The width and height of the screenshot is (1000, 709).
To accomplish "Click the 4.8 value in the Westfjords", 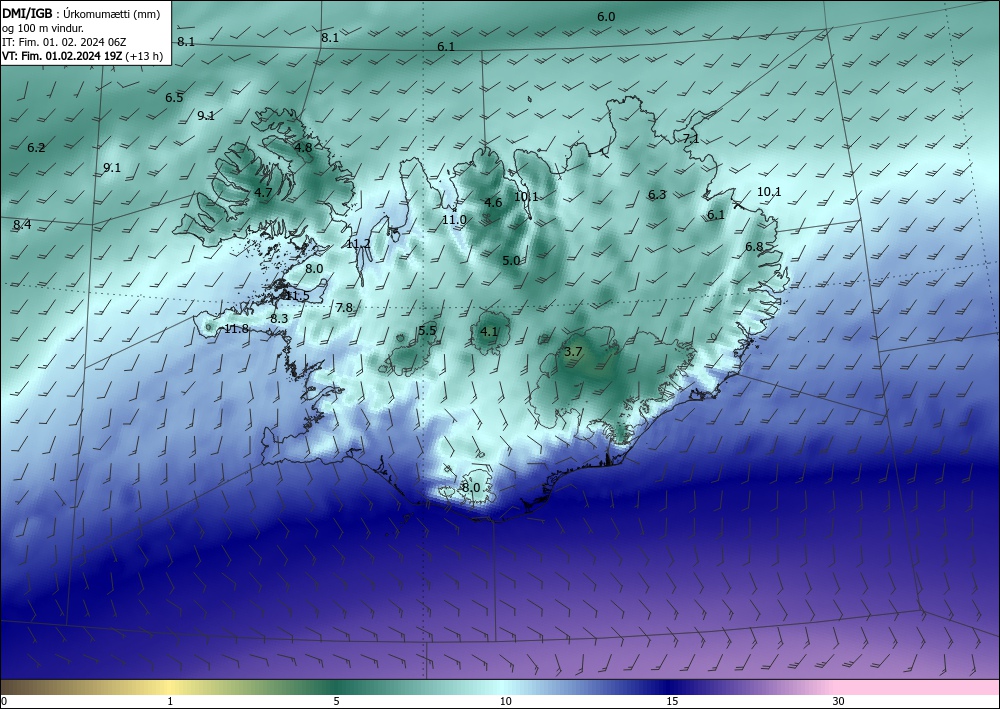I will [x=303, y=147].
